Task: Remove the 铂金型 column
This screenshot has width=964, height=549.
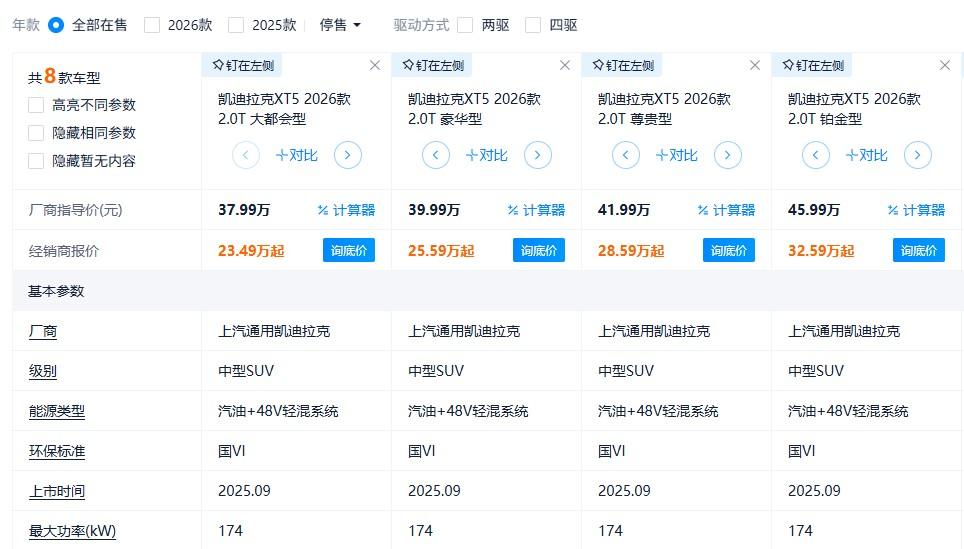Action: (x=945, y=65)
